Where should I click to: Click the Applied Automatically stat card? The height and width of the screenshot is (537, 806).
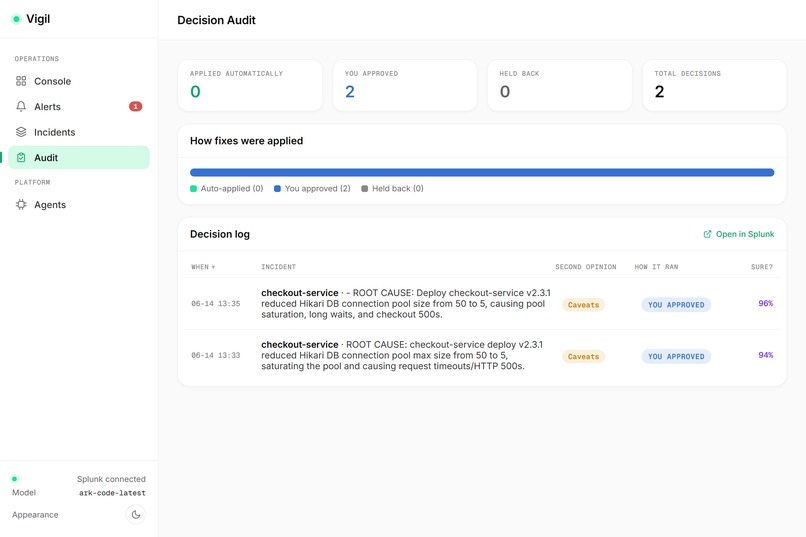click(250, 85)
